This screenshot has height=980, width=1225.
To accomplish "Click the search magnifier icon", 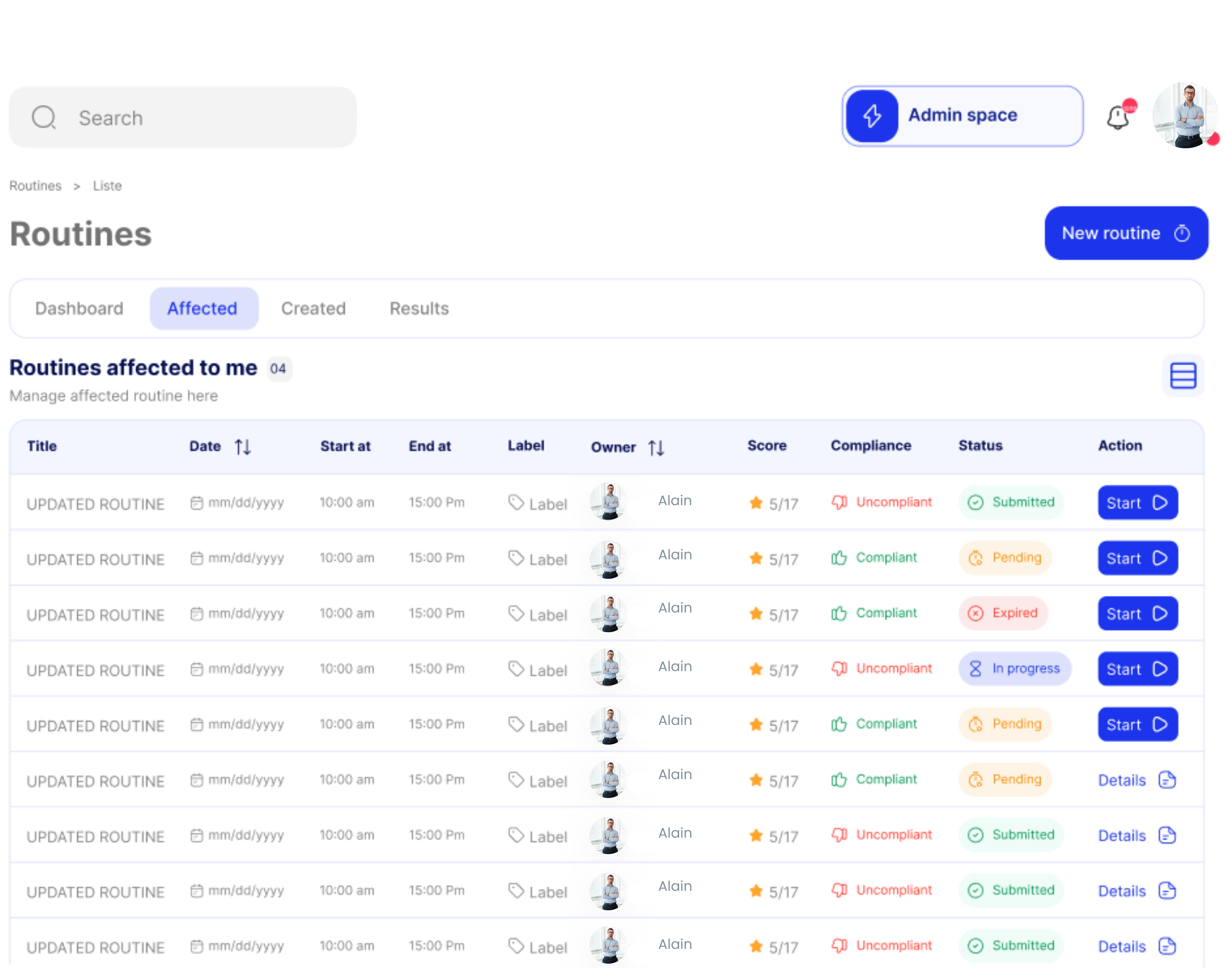I will click(x=44, y=118).
